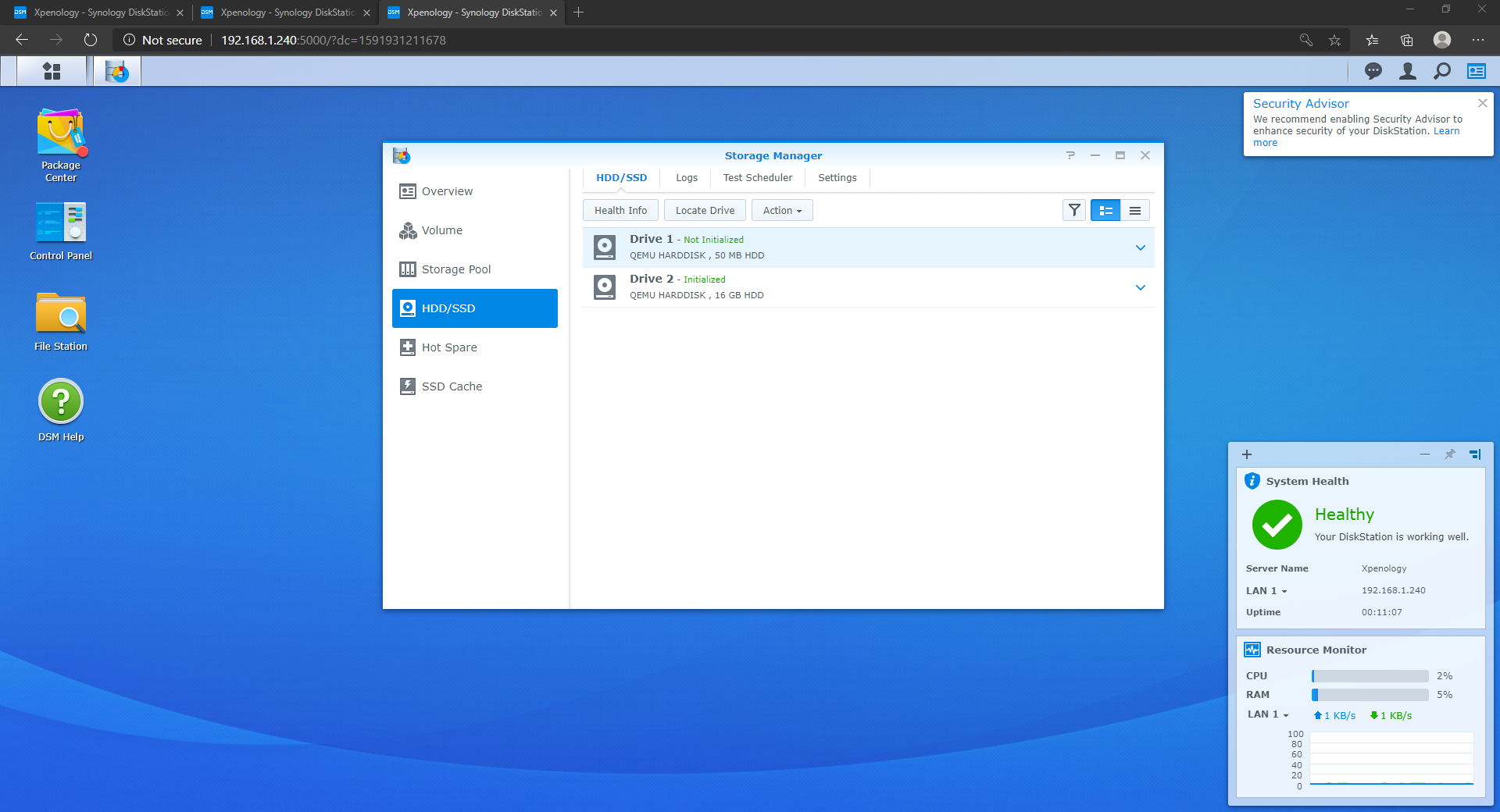The image size is (1500, 812).
Task: Select Storage Pool in the sidebar
Action: tap(475, 269)
